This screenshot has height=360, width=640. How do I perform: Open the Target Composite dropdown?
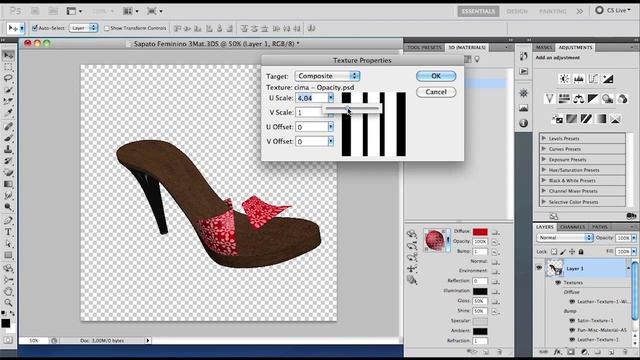(x=327, y=76)
